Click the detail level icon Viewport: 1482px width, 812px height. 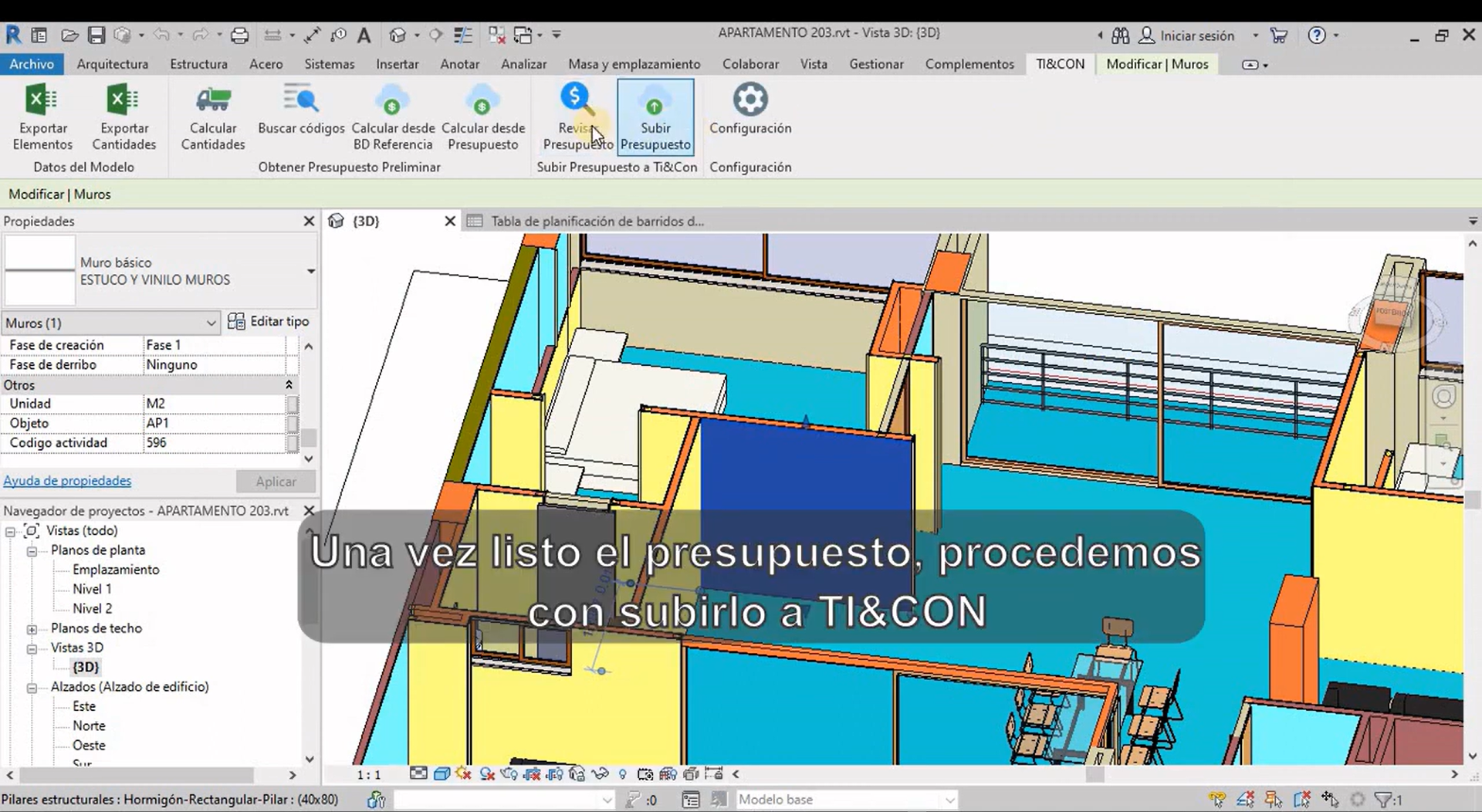pyautogui.click(x=418, y=773)
